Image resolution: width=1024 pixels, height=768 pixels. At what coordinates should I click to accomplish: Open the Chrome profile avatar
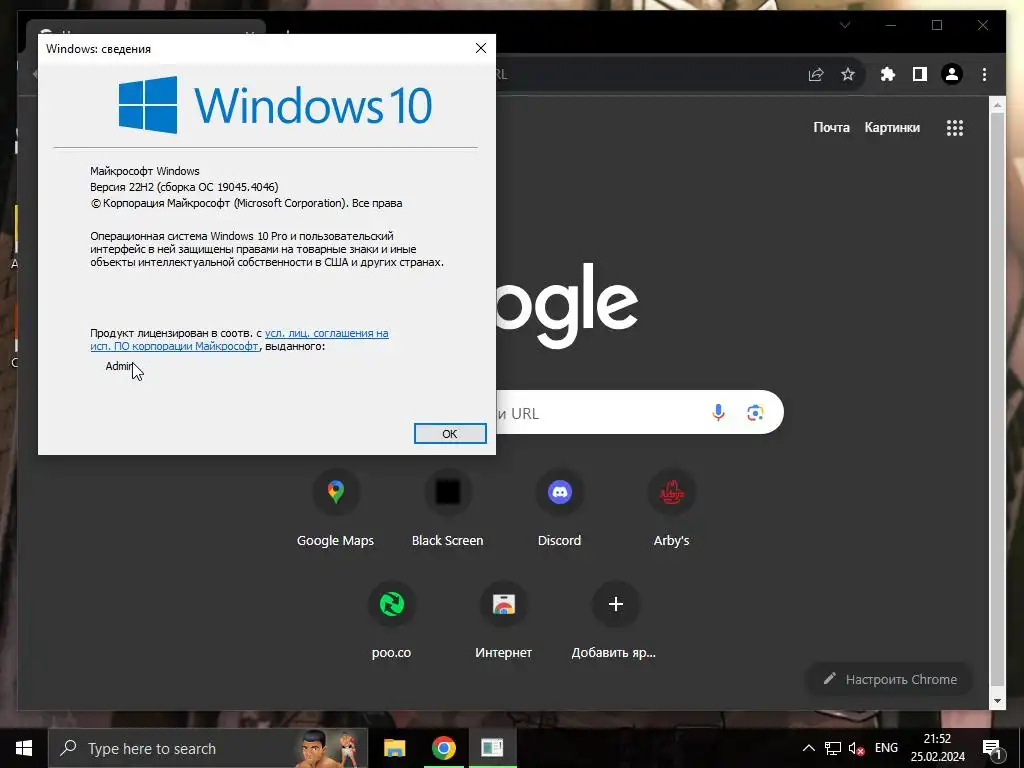[952, 74]
